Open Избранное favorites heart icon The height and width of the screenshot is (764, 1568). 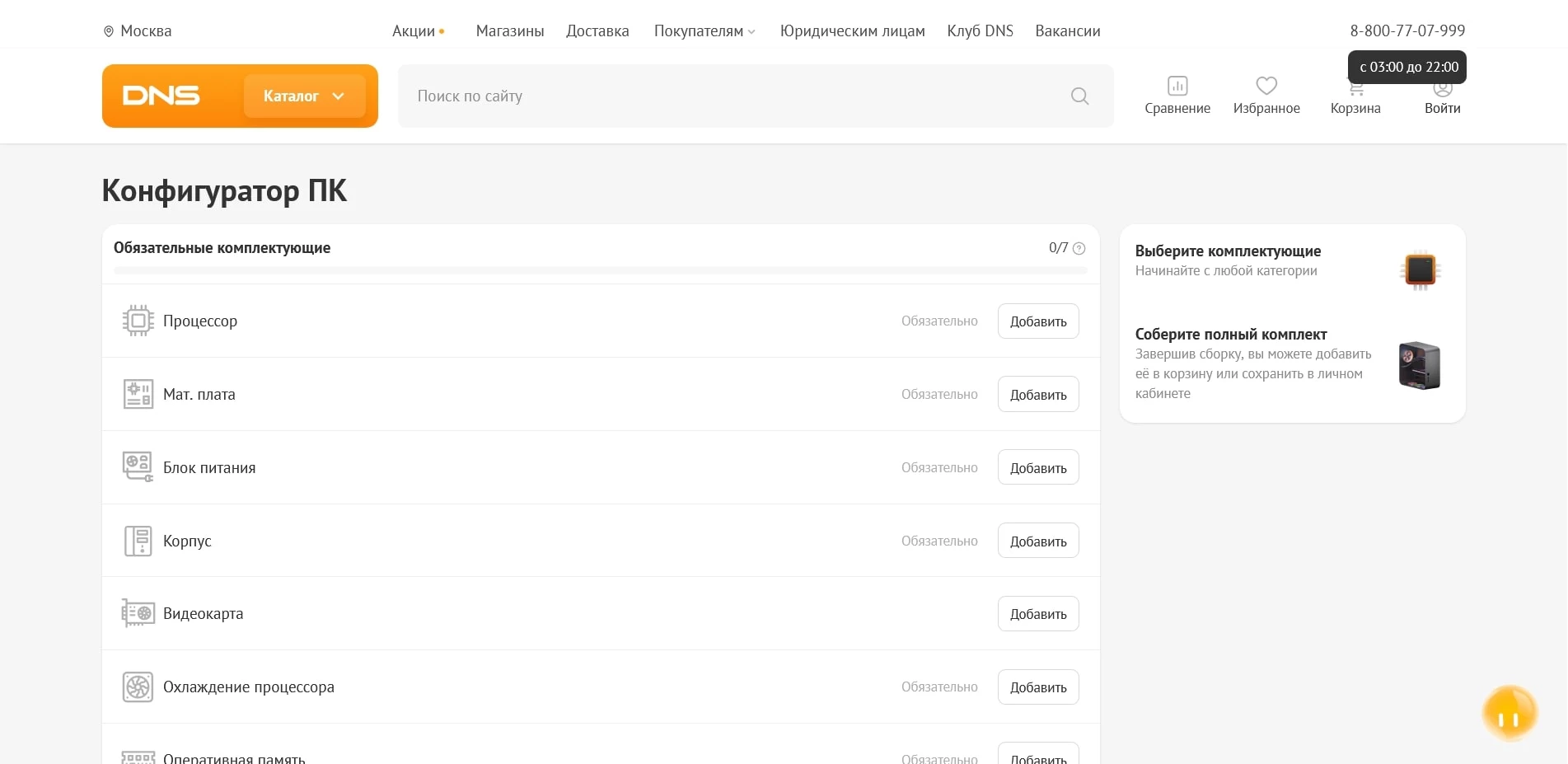1266,87
